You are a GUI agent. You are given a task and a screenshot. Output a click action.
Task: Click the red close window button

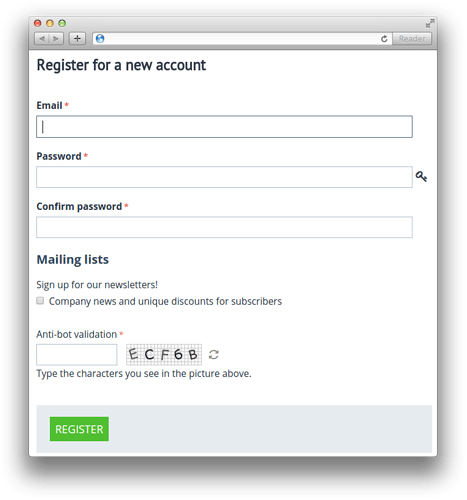pos(38,23)
